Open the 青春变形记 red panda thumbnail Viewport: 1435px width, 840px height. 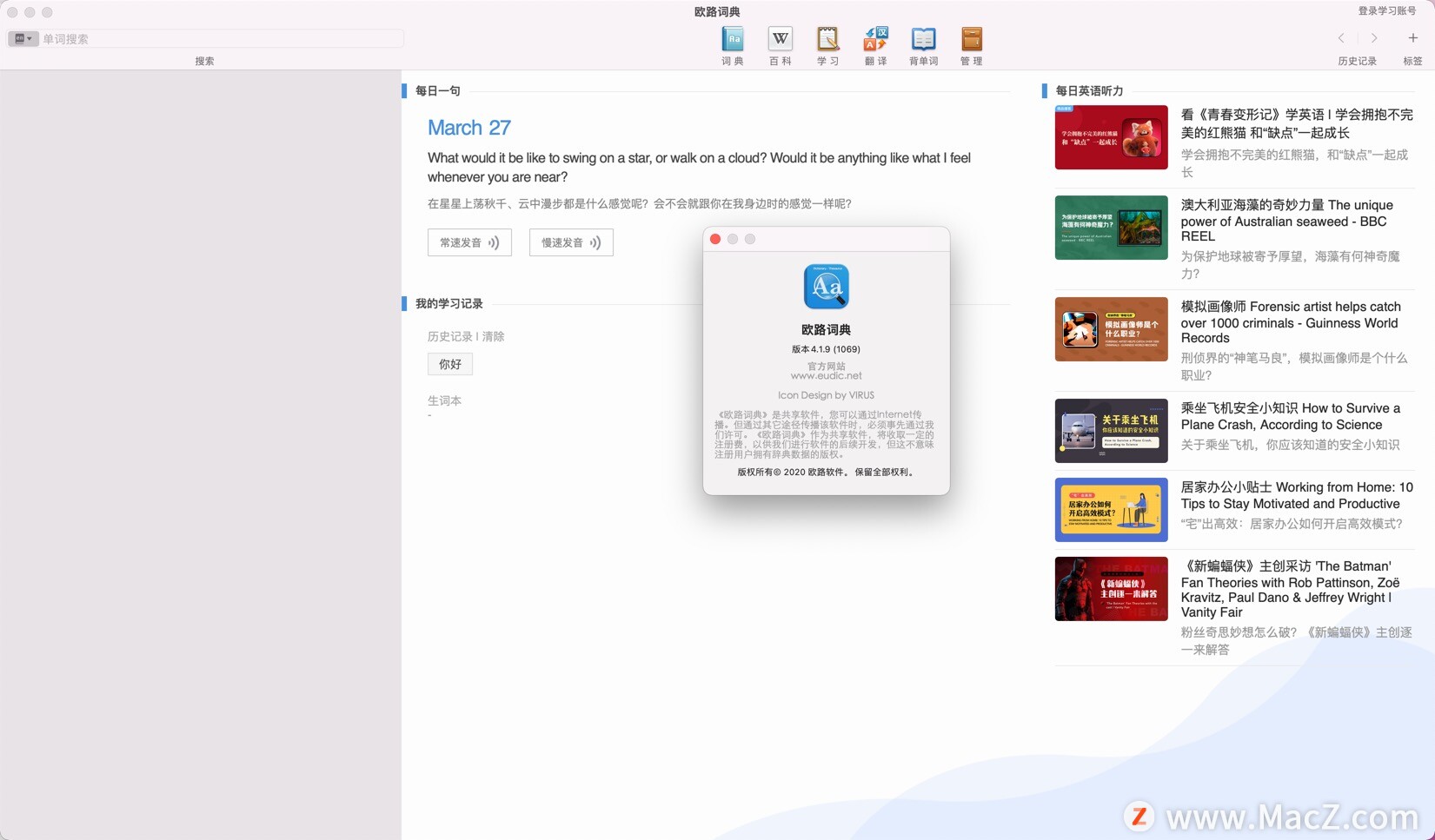coord(1111,137)
